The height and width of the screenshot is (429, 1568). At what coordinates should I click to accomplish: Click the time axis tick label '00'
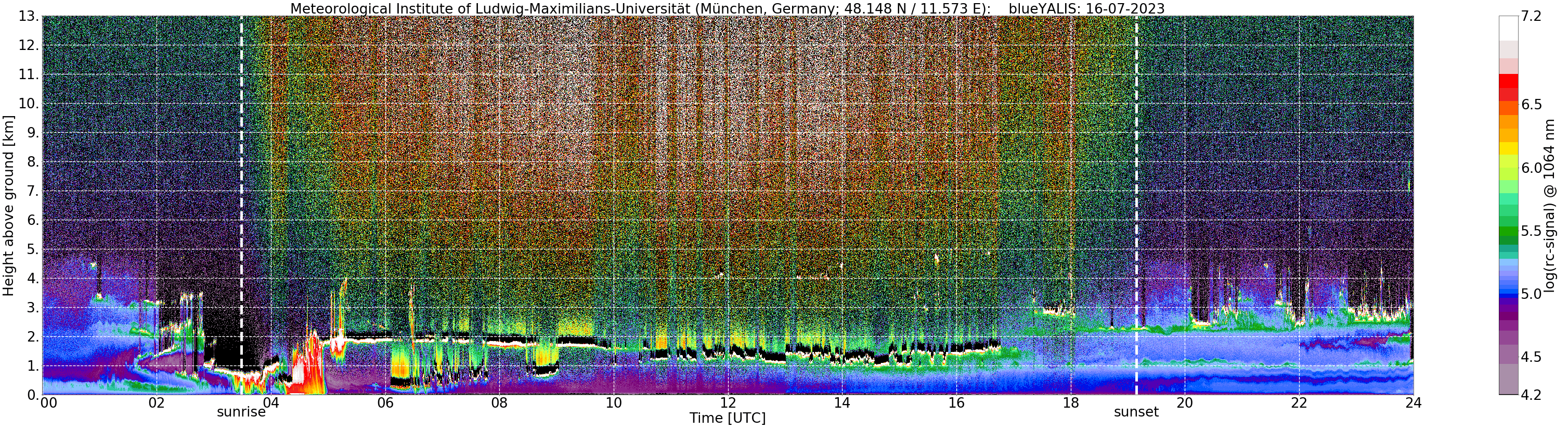pyautogui.click(x=49, y=403)
